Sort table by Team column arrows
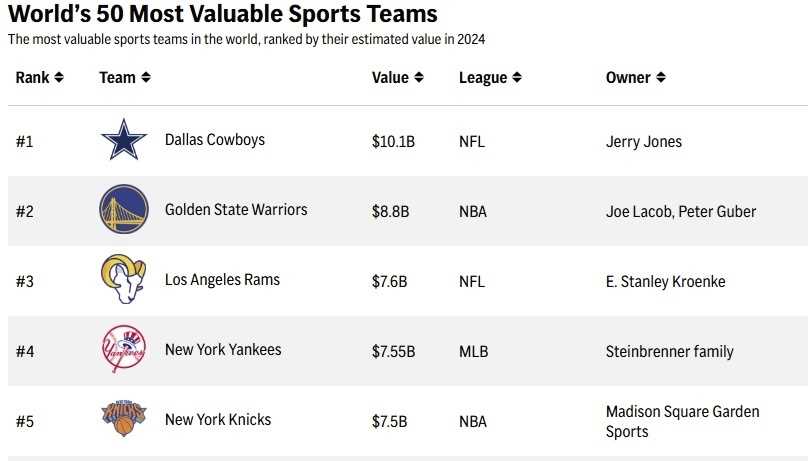Screen dimensions: 812x461 pos(146,78)
